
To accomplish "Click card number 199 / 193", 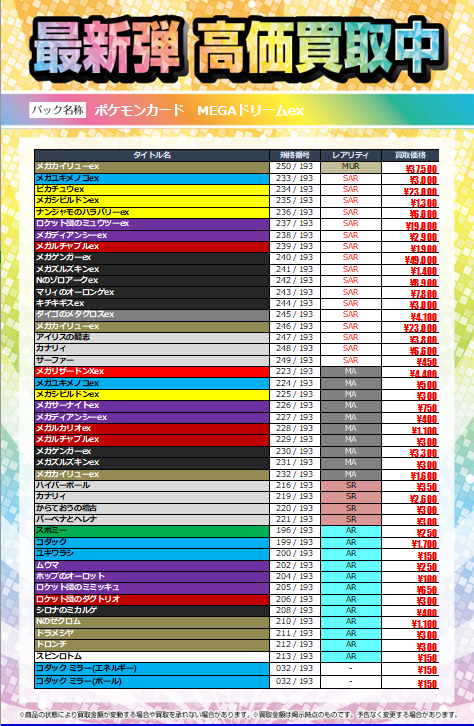I will point(294,542).
